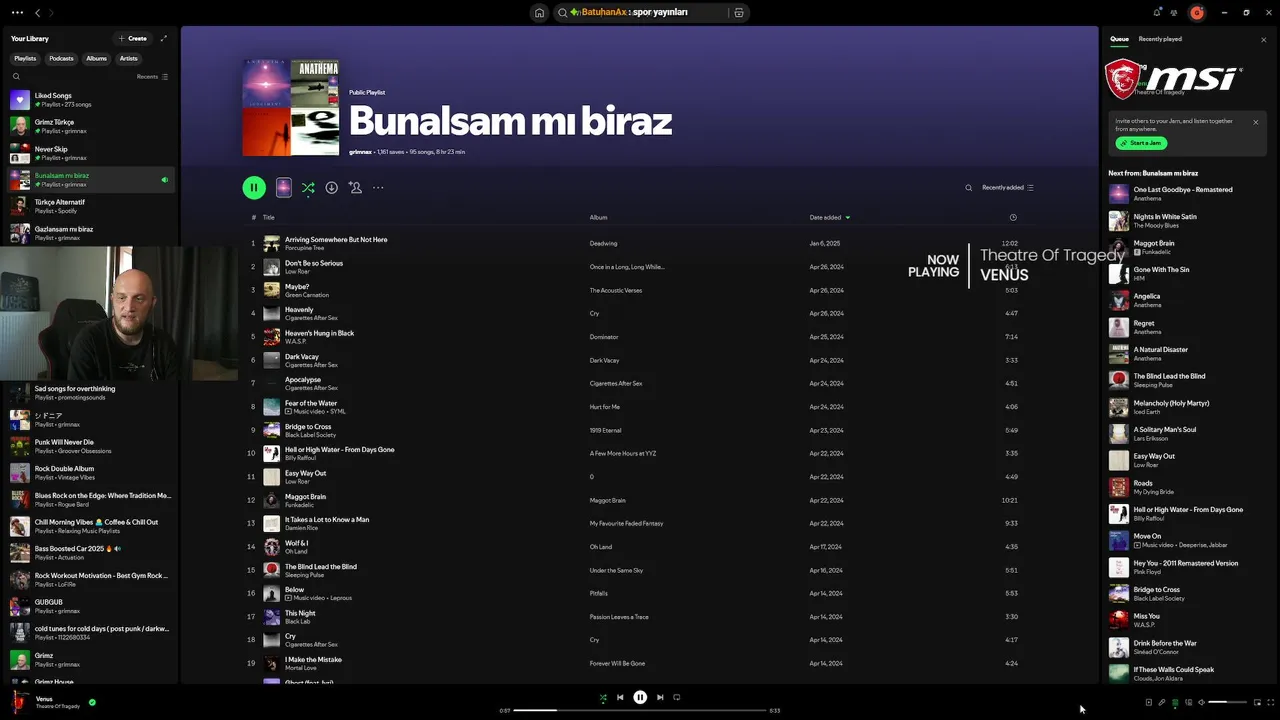Toggle Now Playing view icon
Viewport: 1280px width, 720px height.
click(x=1149, y=702)
